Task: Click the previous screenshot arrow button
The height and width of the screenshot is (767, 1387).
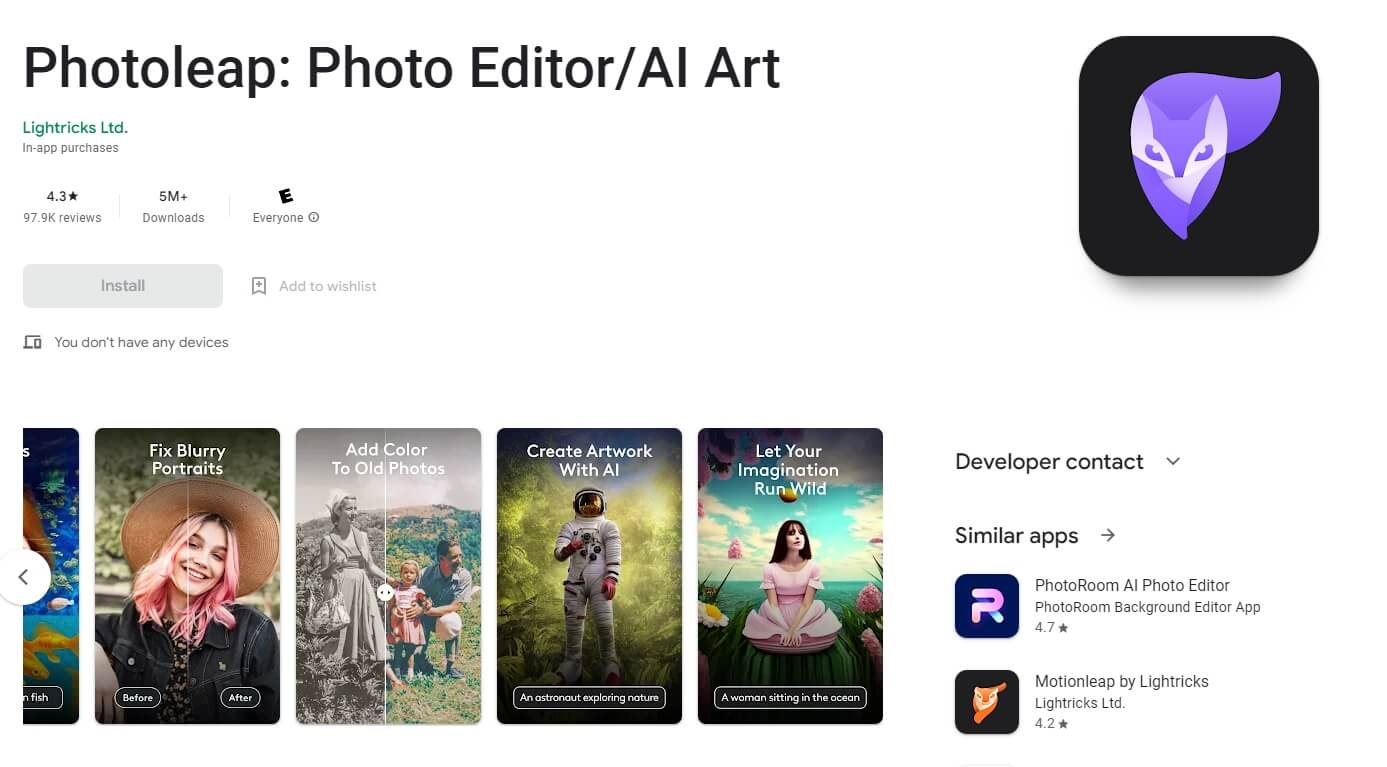Action: click(x=22, y=577)
